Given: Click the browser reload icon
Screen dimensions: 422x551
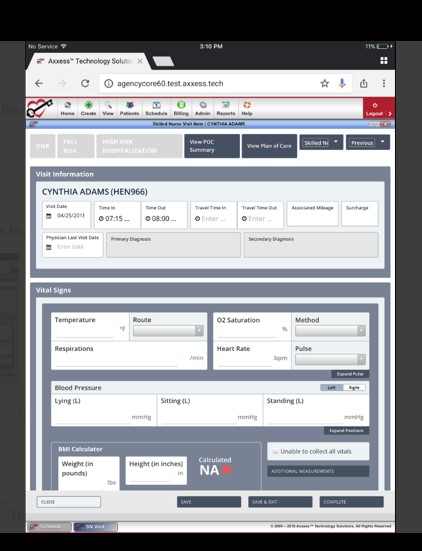Looking at the screenshot, I should [85, 83].
